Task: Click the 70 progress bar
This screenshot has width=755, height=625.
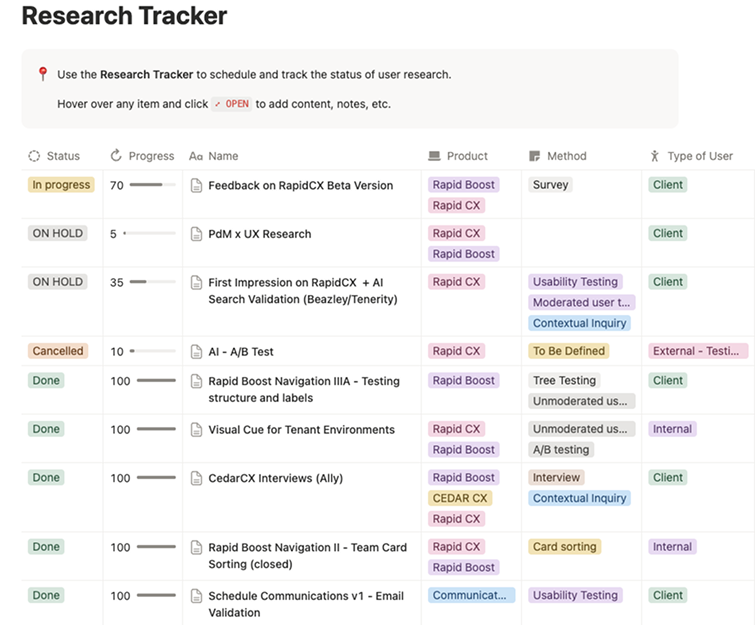Action: (153, 185)
